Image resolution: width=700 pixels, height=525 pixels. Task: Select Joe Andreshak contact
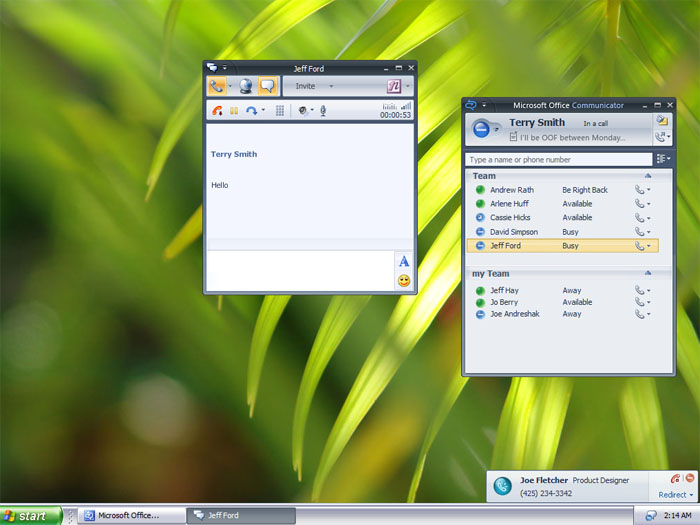(x=515, y=314)
